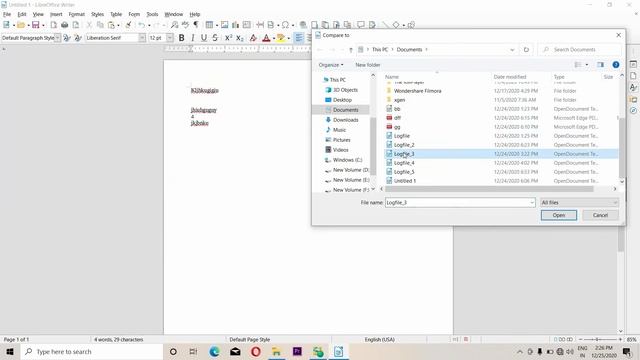Click the Align Left icon
640x360 pixels.
[x=299, y=38]
